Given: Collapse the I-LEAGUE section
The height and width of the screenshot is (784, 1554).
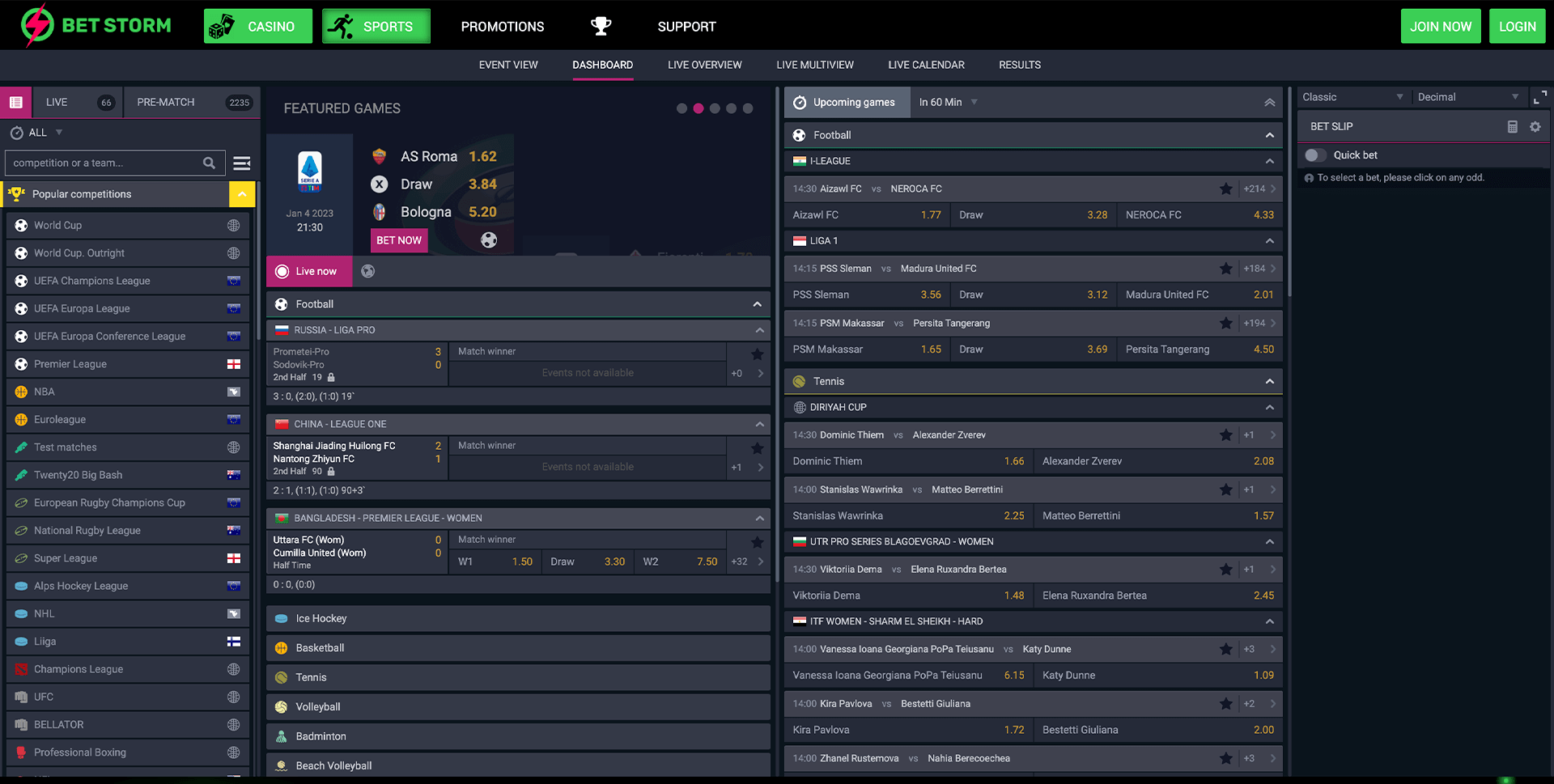Looking at the screenshot, I should (1269, 161).
